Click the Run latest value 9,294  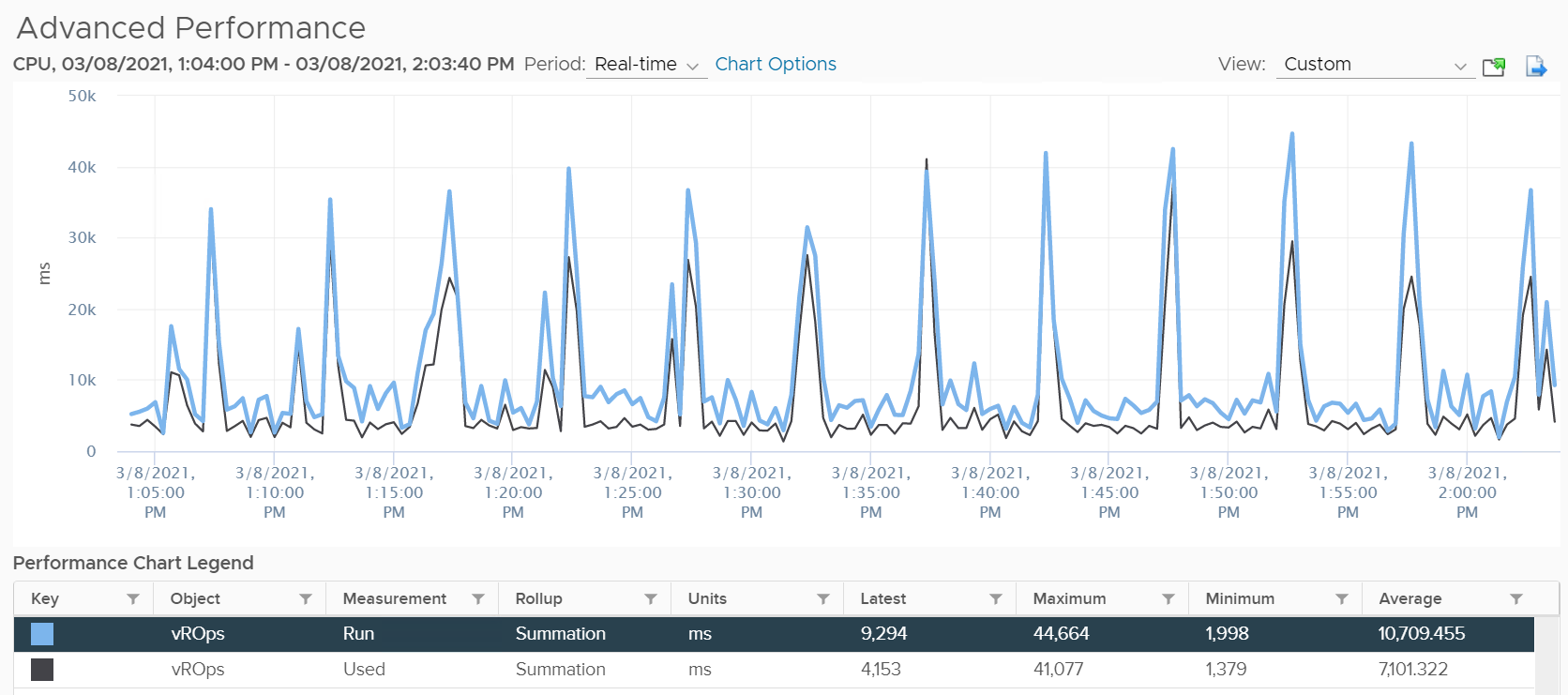coord(883,634)
